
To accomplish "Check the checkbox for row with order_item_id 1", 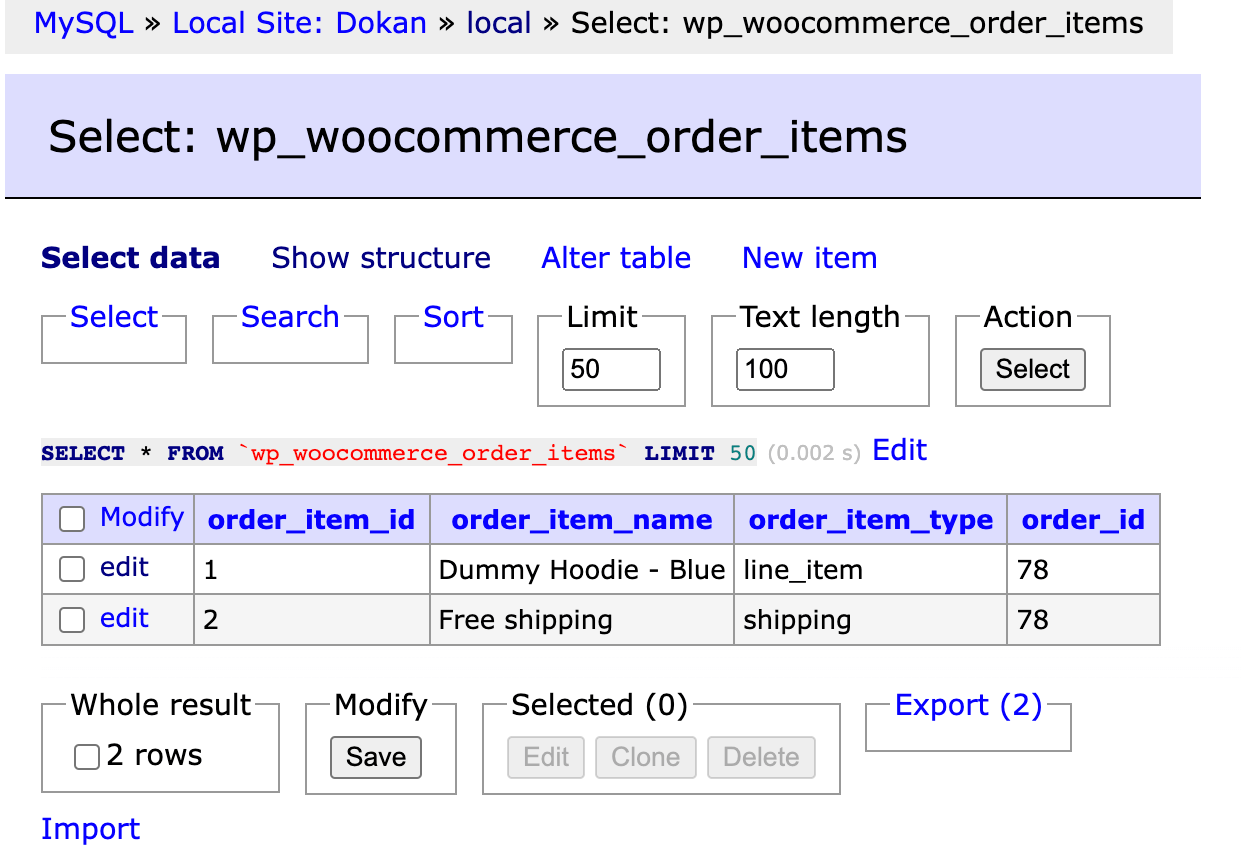I will click(71, 569).
